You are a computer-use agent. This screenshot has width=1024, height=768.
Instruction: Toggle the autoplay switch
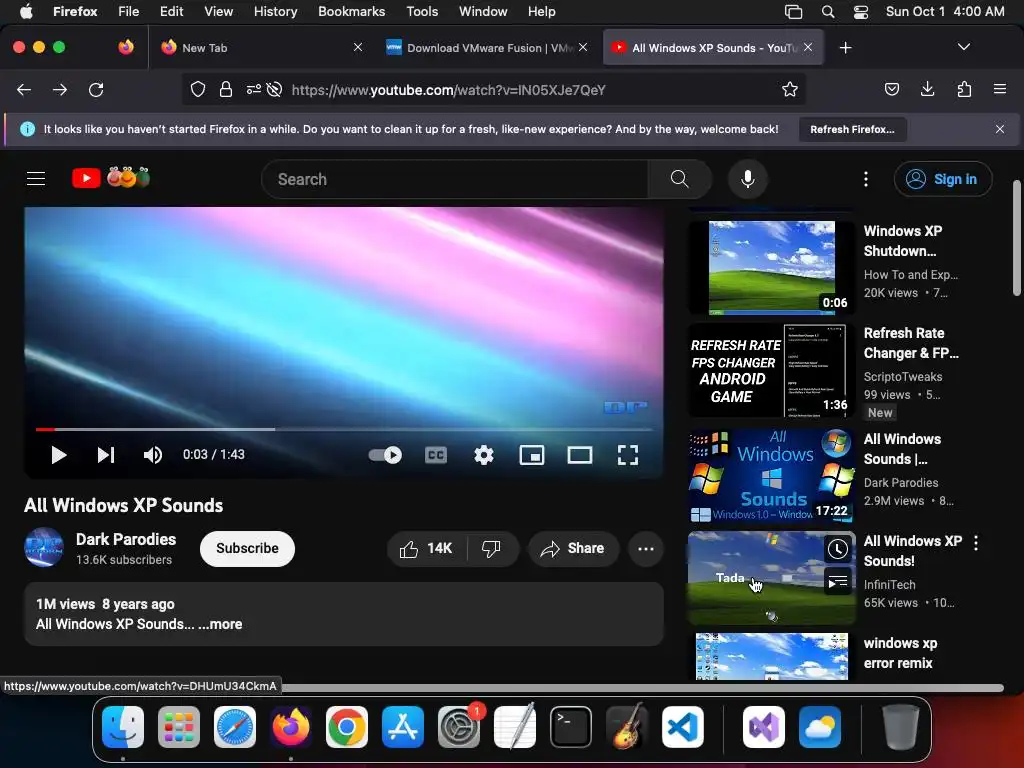pyautogui.click(x=385, y=455)
